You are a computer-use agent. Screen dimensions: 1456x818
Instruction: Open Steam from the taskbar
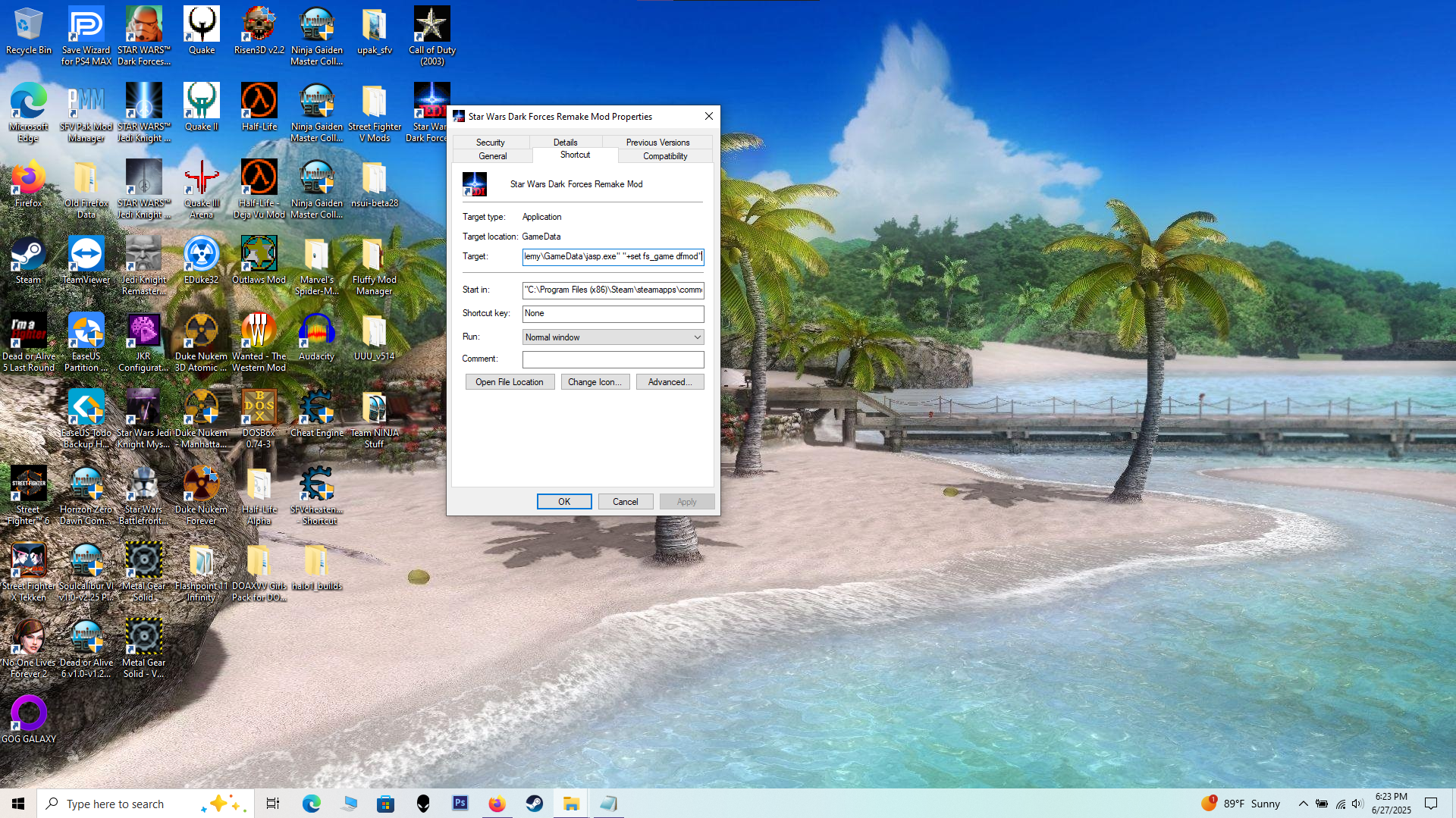point(535,804)
